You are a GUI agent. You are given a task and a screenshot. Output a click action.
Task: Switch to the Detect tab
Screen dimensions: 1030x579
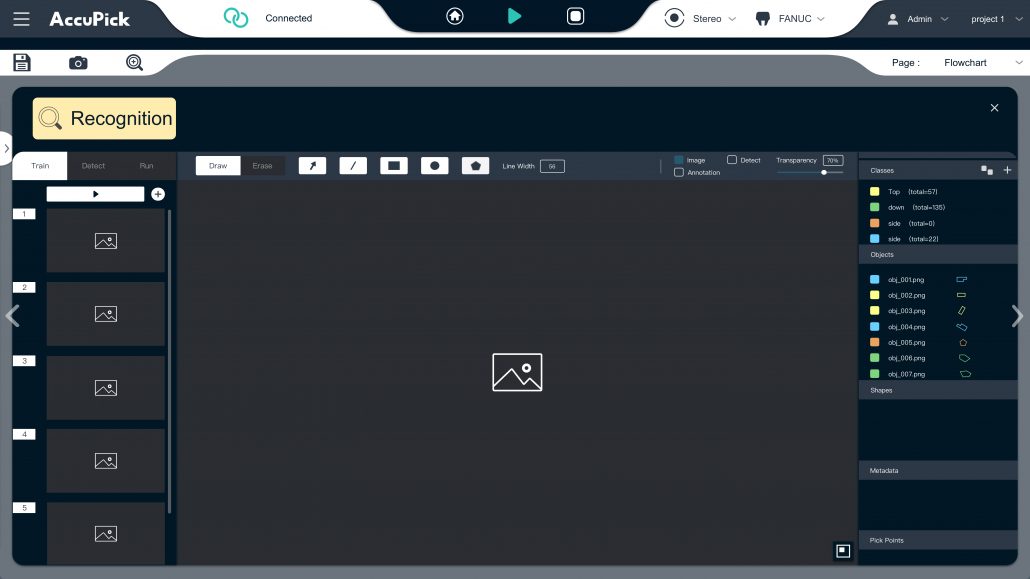[93, 166]
